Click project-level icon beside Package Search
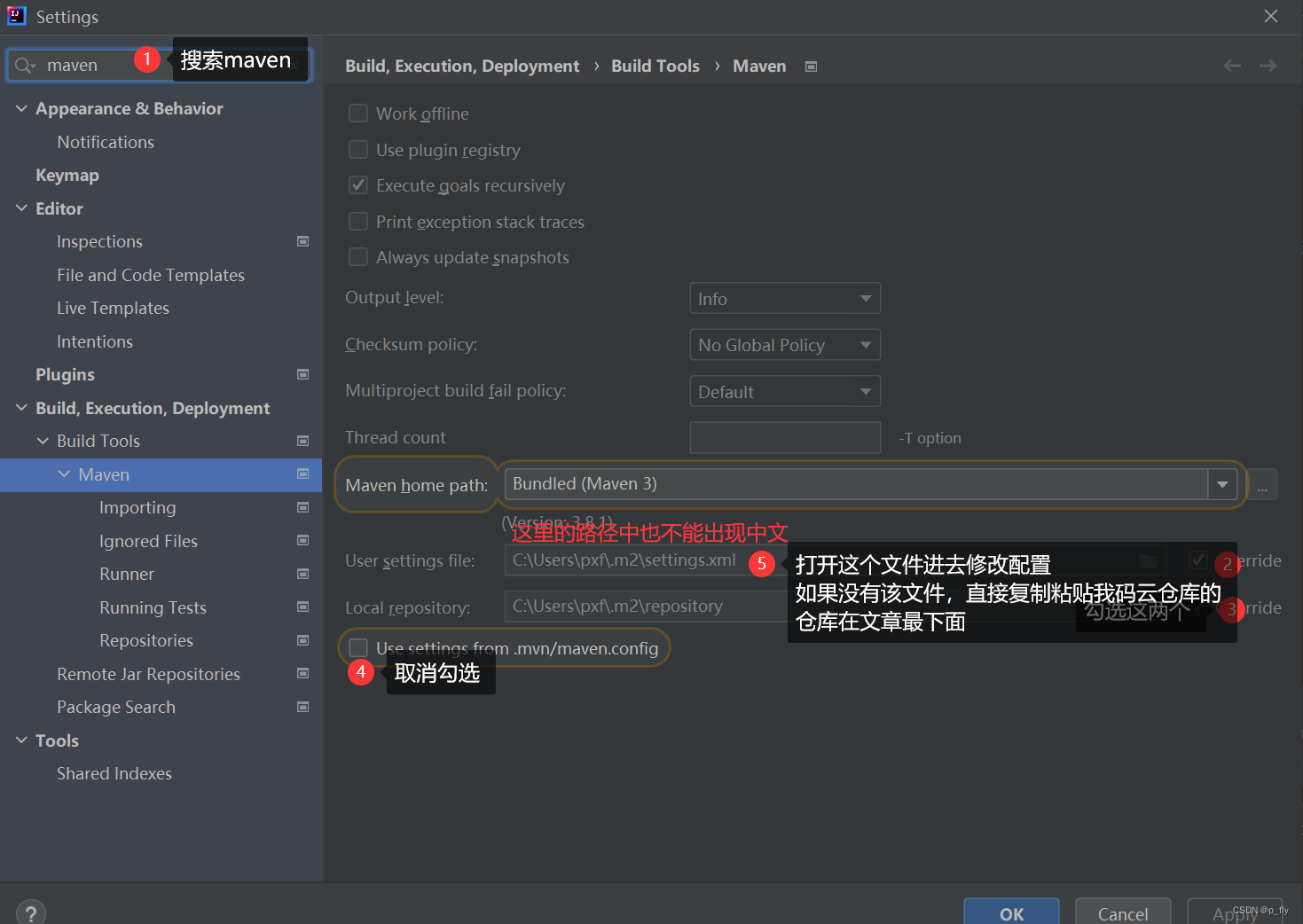This screenshot has width=1303, height=924. (x=302, y=707)
